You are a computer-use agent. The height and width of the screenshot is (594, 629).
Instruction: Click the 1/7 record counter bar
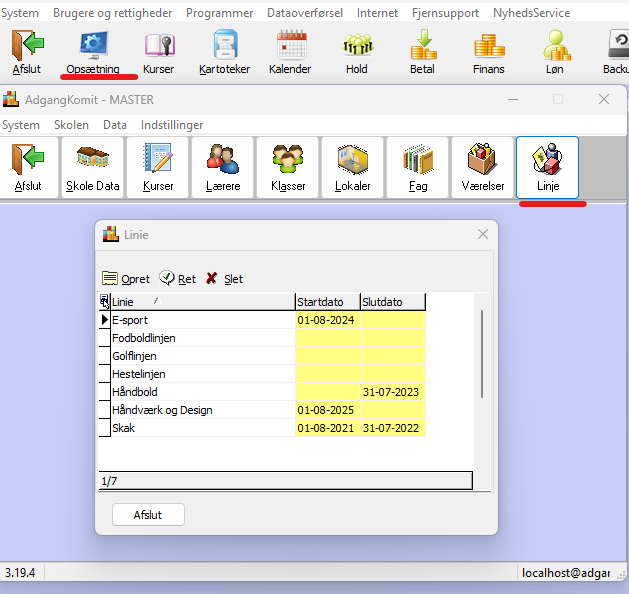(x=285, y=480)
